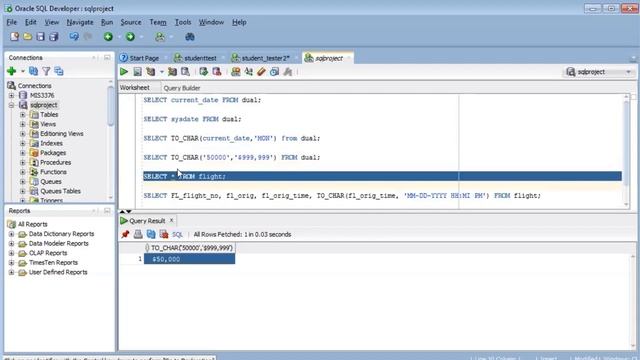Expand the Tables tree node

pos(23,115)
